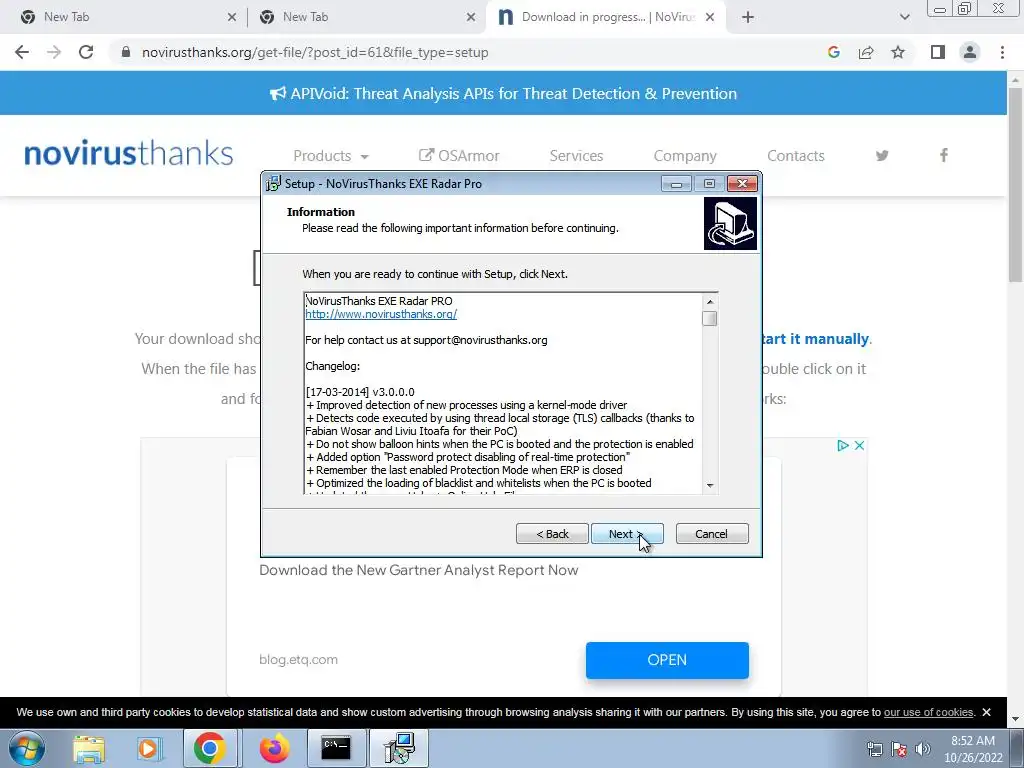Image resolution: width=1024 pixels, height=768 pixels.
Task: Click the Twitter icon in site header
Action: (882, 155)
